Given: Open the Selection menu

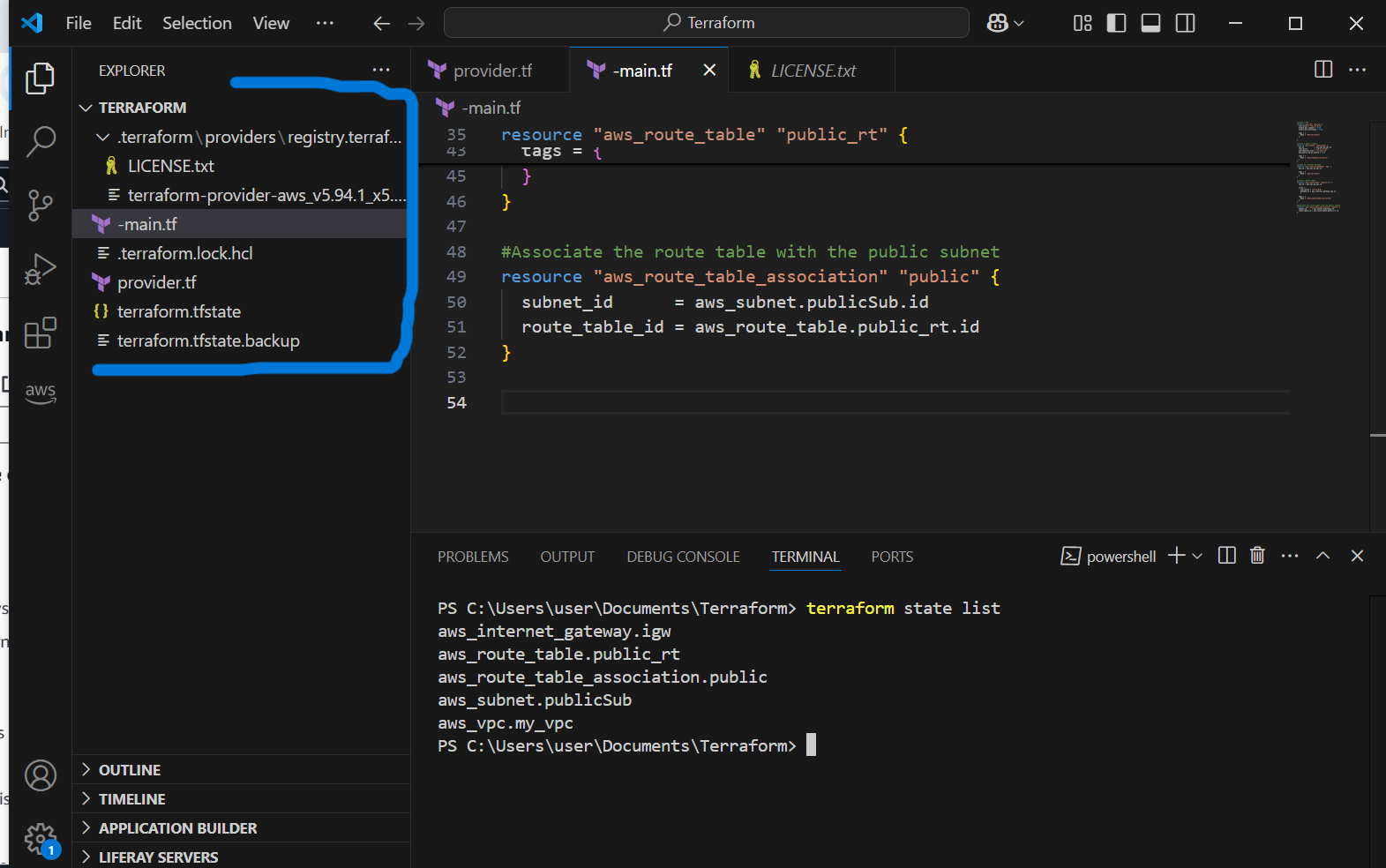Looking at the screenshot, I should click(x=197, y=23).
